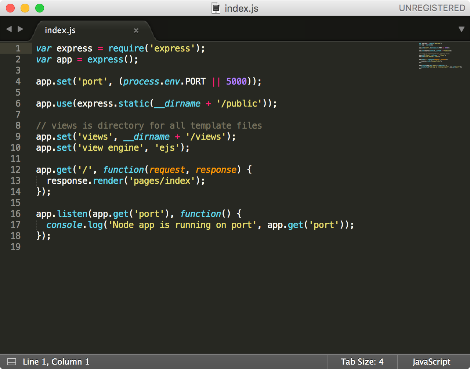Place cursor in 'pages/index' string
The height and width of the screenshot is (369, 470).
click(162, 181)
